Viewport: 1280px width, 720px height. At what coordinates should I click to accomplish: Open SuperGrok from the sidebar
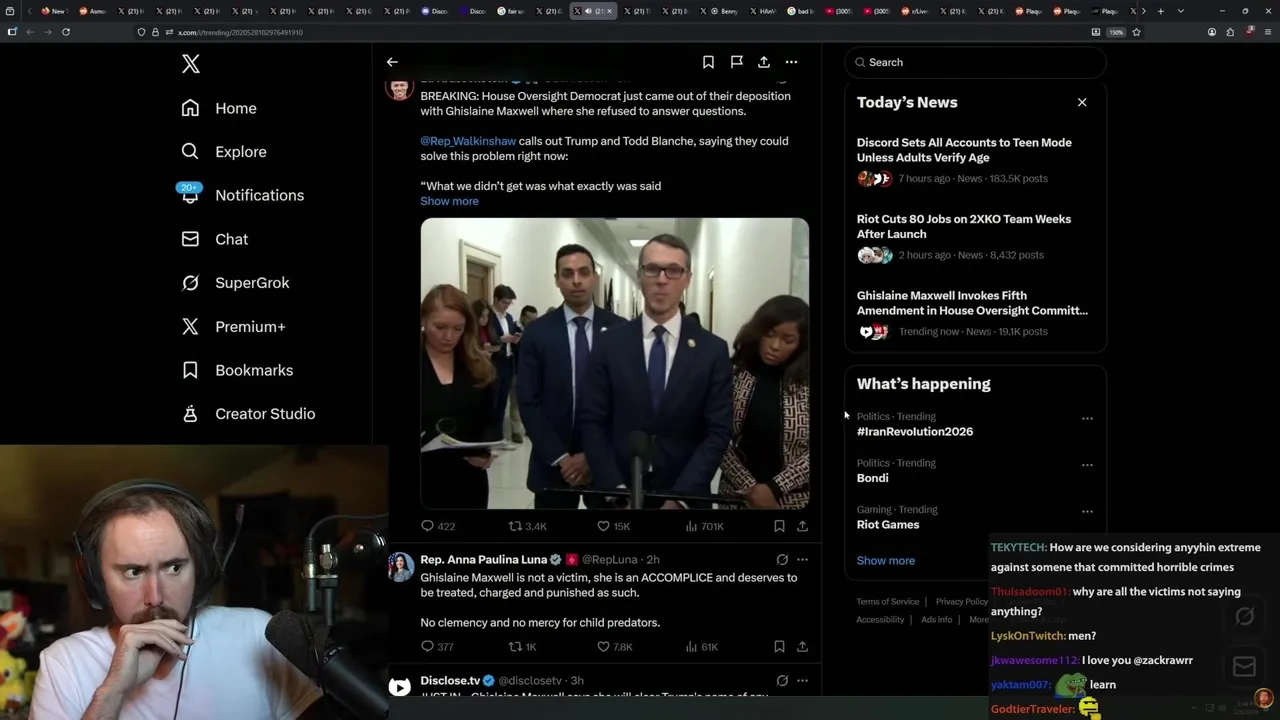point(235,283)
